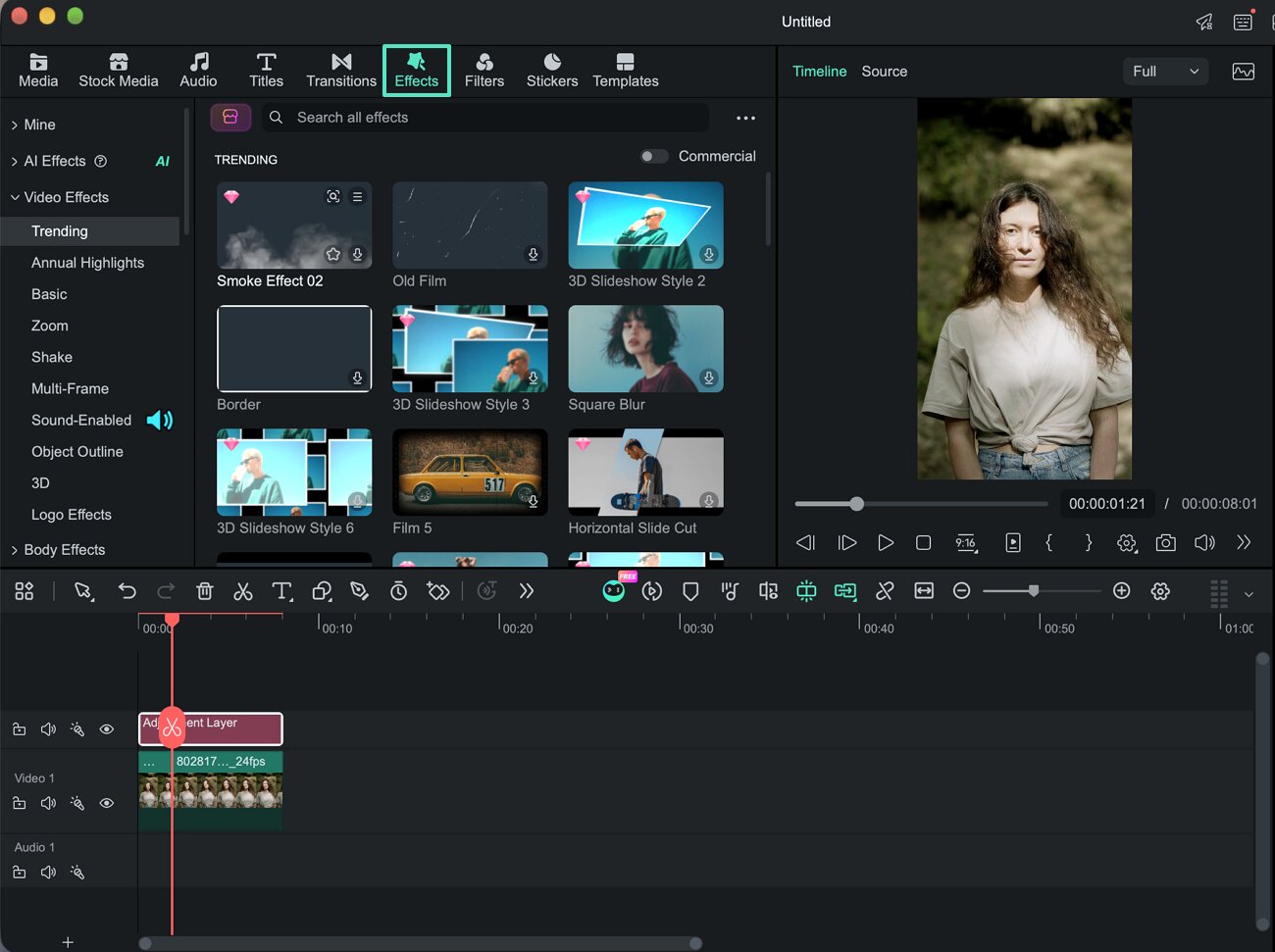Screen dimensions: 1275x952
Task: Lock the Audio 1 track
Action: click(19, 872)
